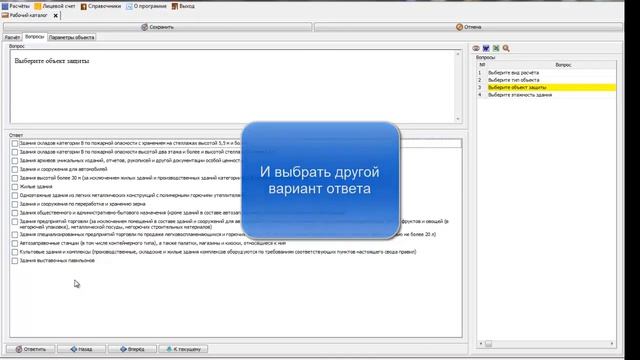Click the Назад button
Screen dimensions: 640x360
point(81,349)
